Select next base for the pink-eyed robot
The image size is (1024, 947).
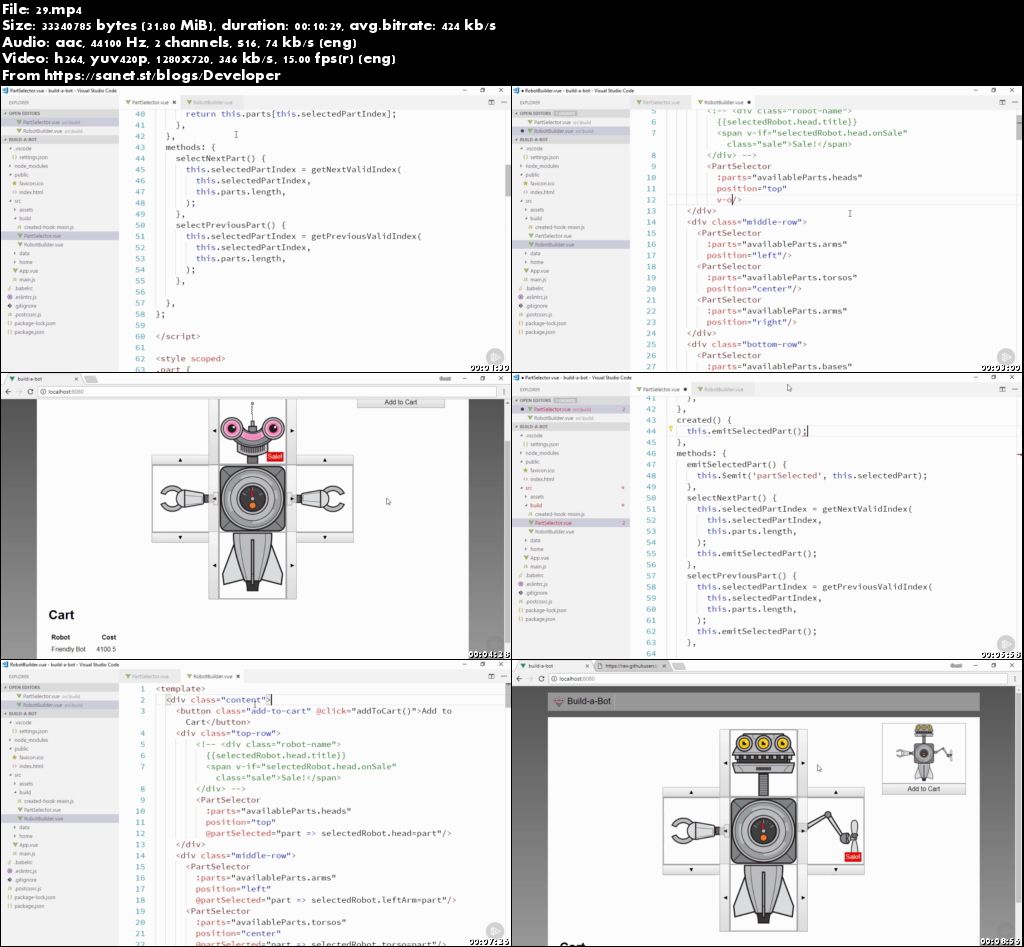(x=291, y=566)
